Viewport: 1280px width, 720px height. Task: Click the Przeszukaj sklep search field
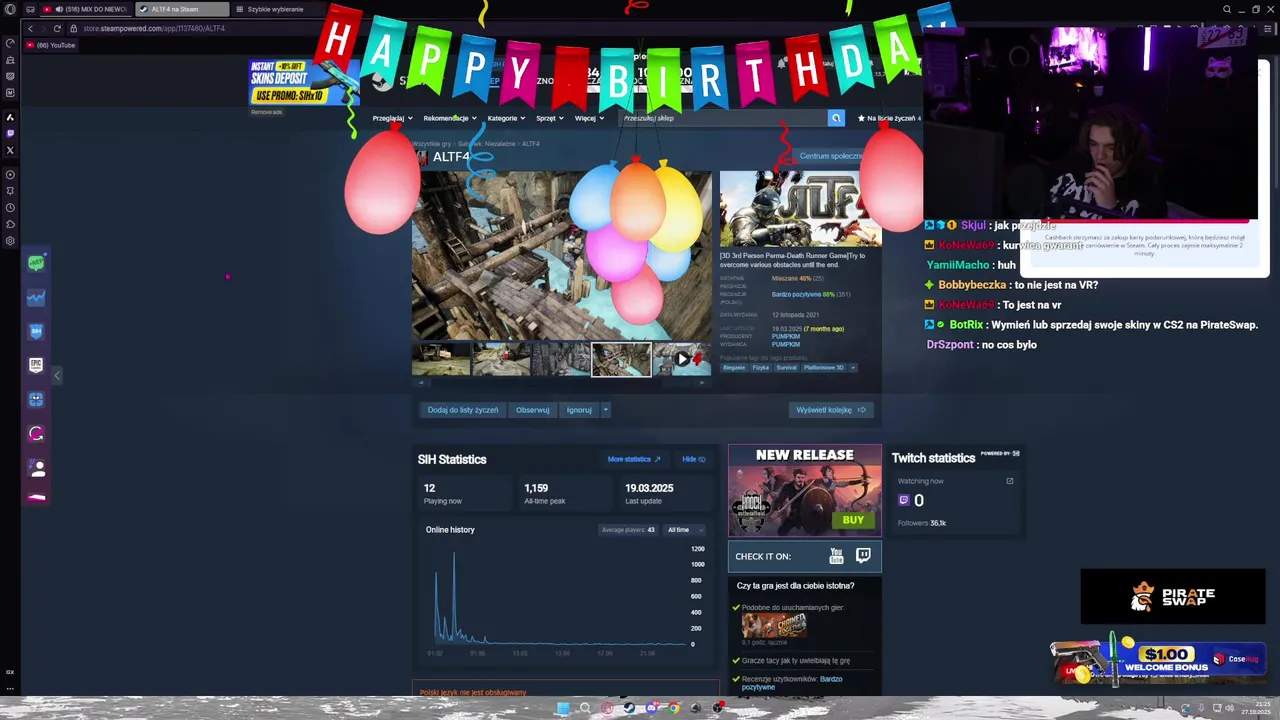pos(721,118)
